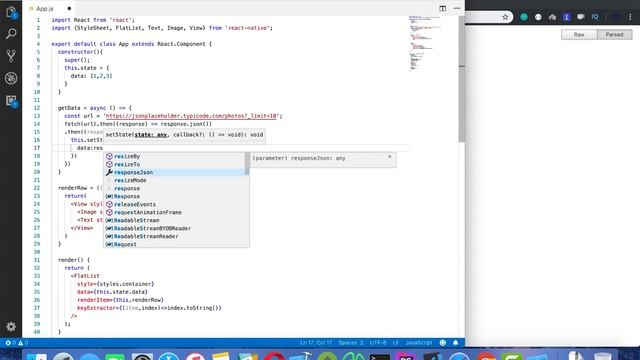Open the Search view in the activity bar
Screen dimensions: 640x360
(11, 33)
